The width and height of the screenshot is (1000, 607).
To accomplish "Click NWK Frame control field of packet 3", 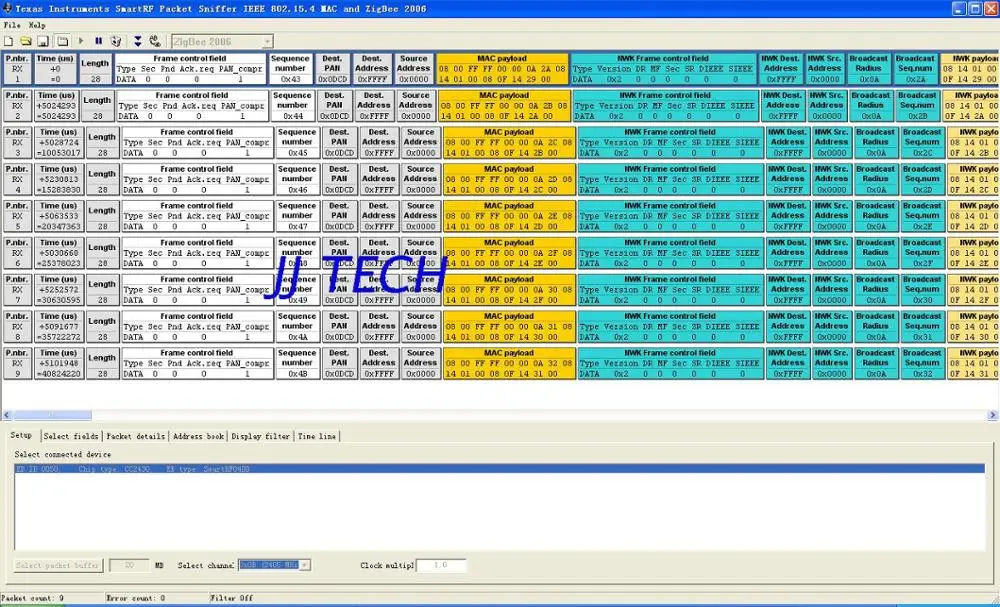I will (x=670, y=143).
